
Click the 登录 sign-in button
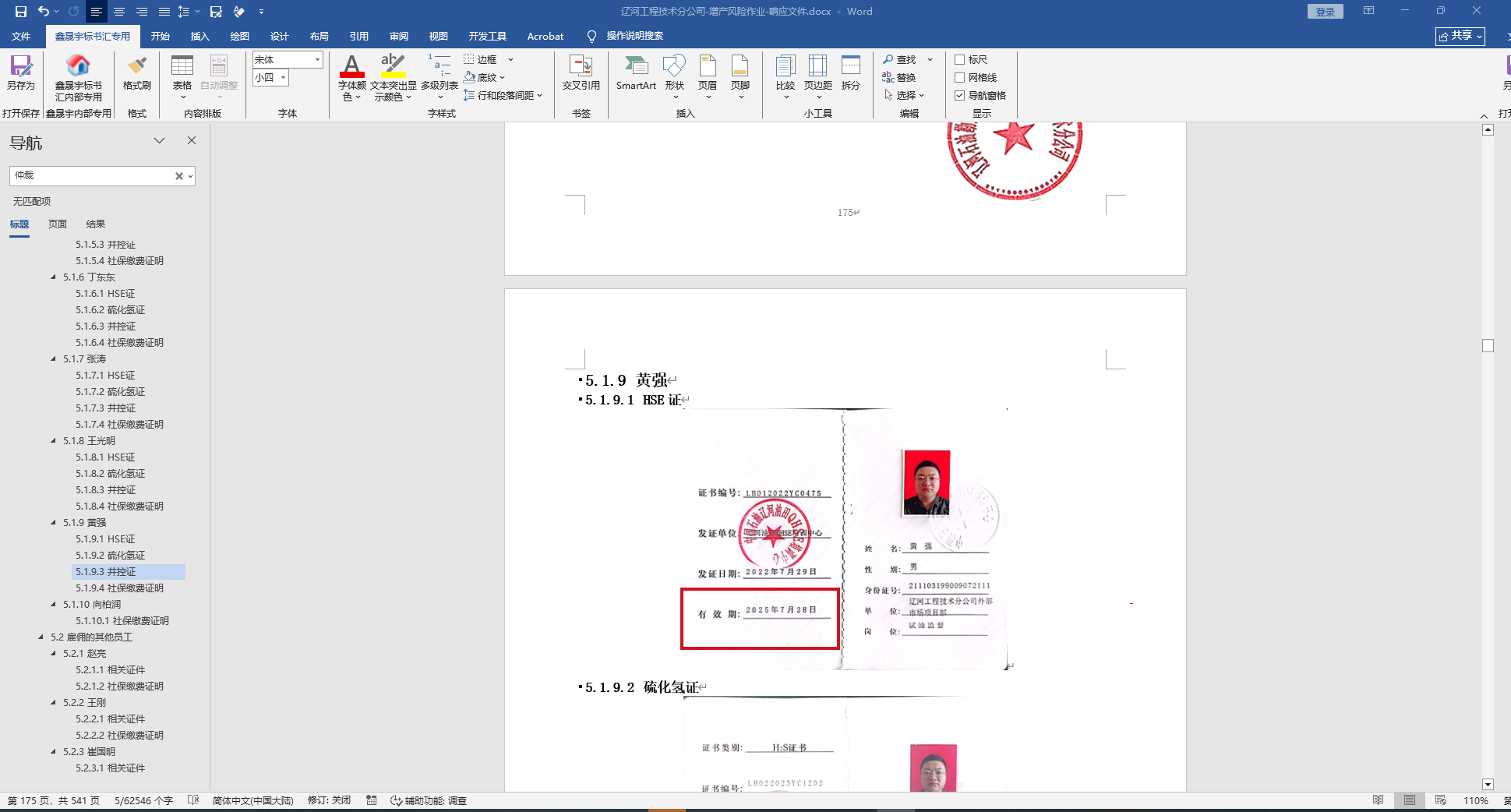[1326, 12]
